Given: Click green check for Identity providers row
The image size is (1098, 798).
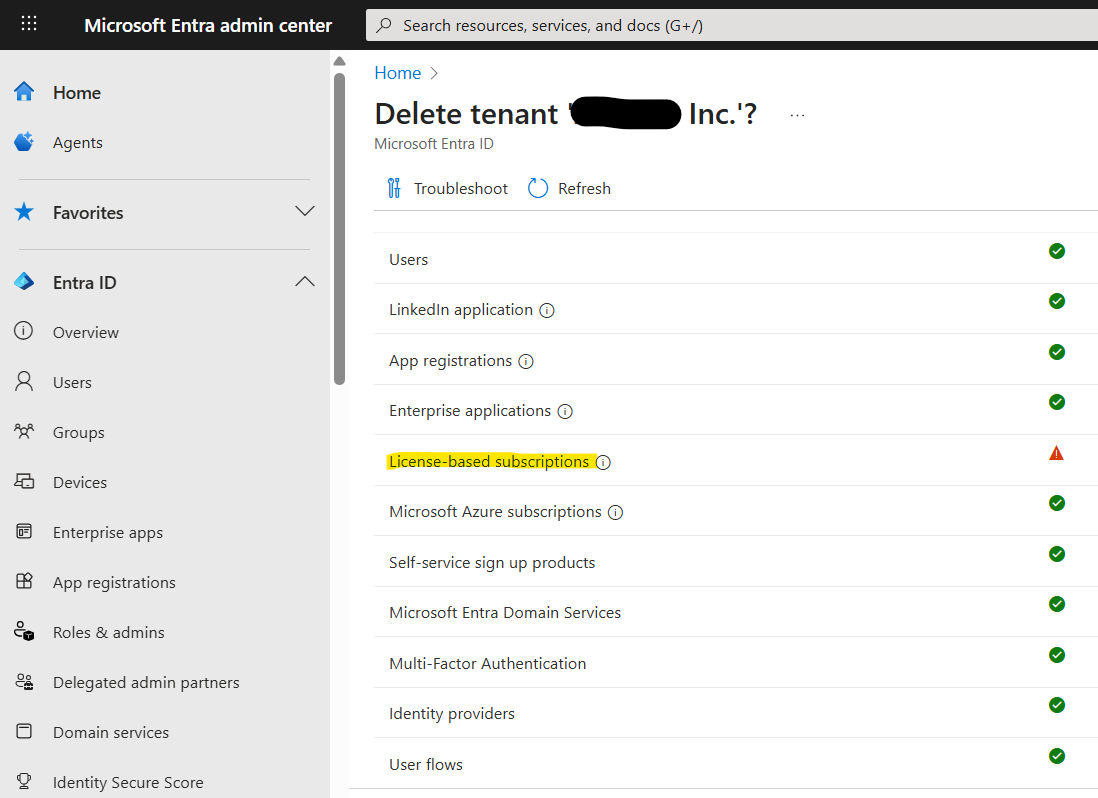Looking at the screenshot, I should [1057, 705].
